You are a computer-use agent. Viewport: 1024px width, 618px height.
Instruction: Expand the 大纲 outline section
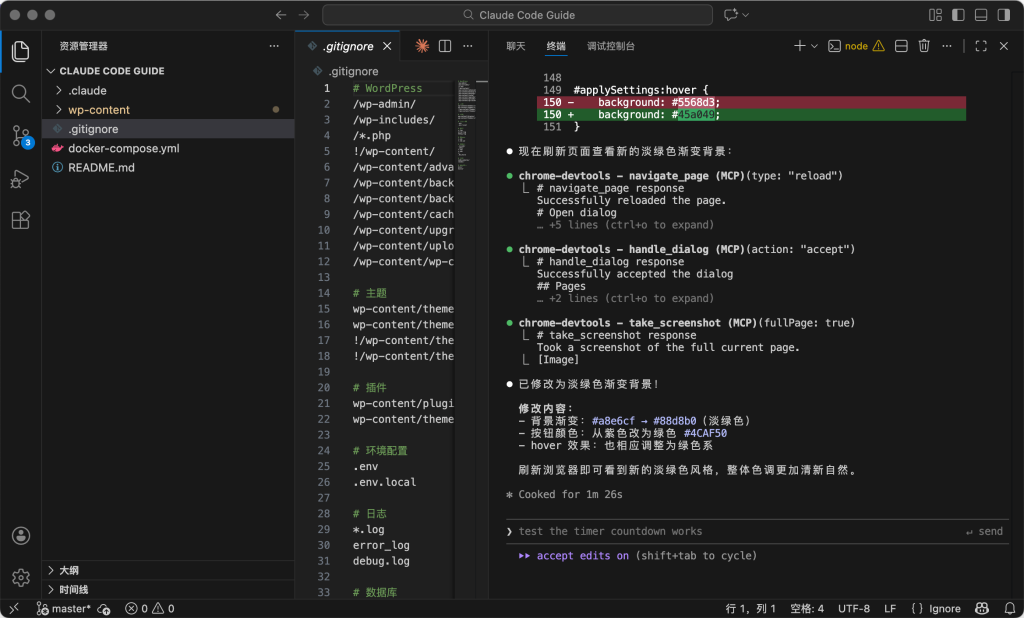(x=69, y=570)
